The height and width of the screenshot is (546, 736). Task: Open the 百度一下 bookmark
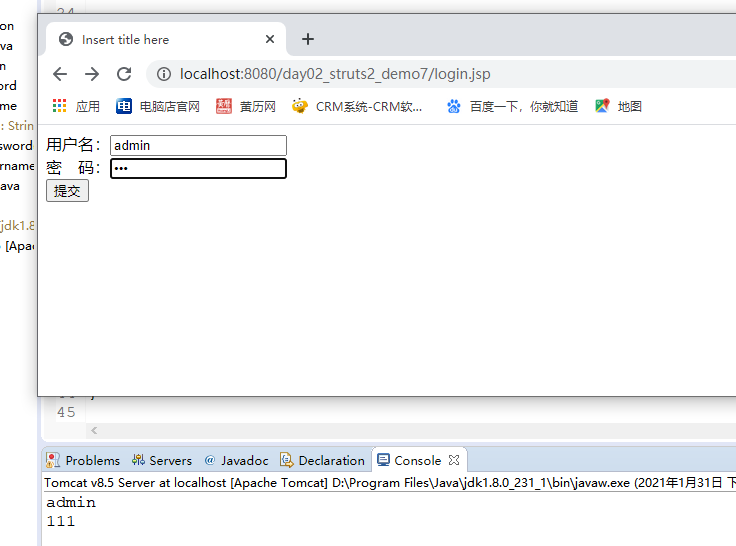[512, 107]
